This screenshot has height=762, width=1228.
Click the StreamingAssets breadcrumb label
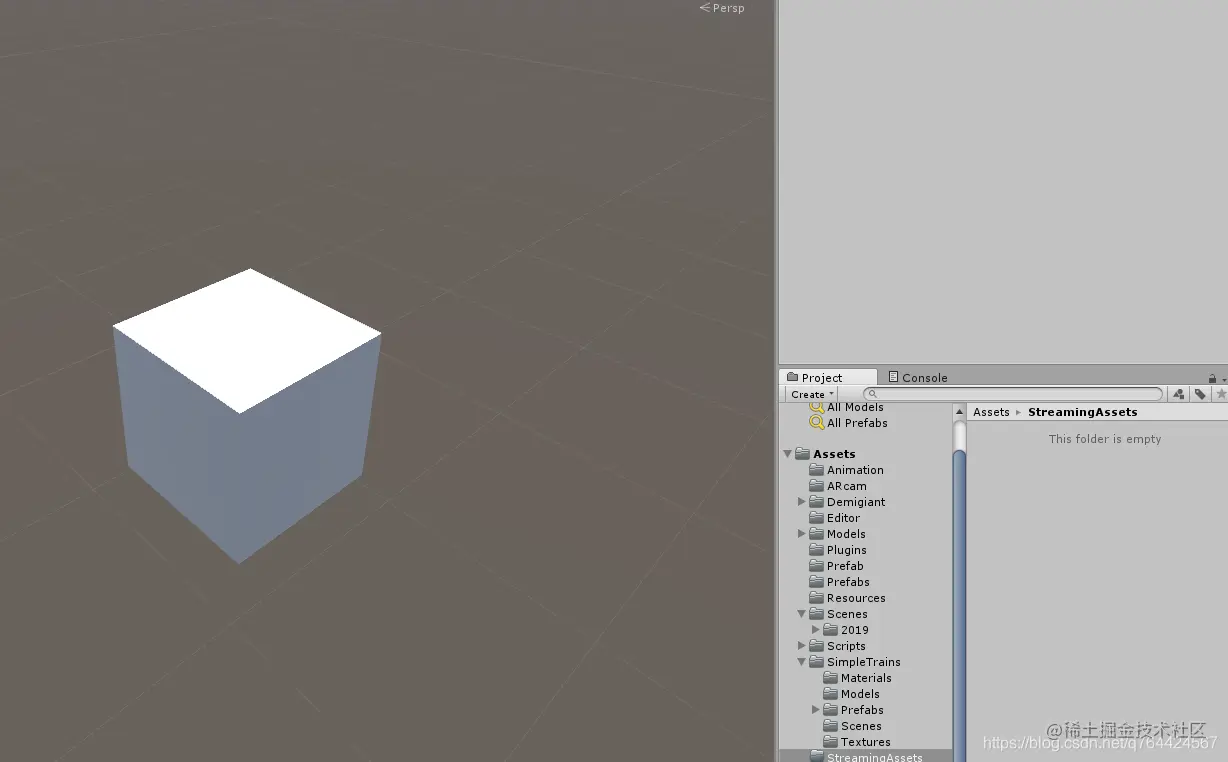point(1082,412)
